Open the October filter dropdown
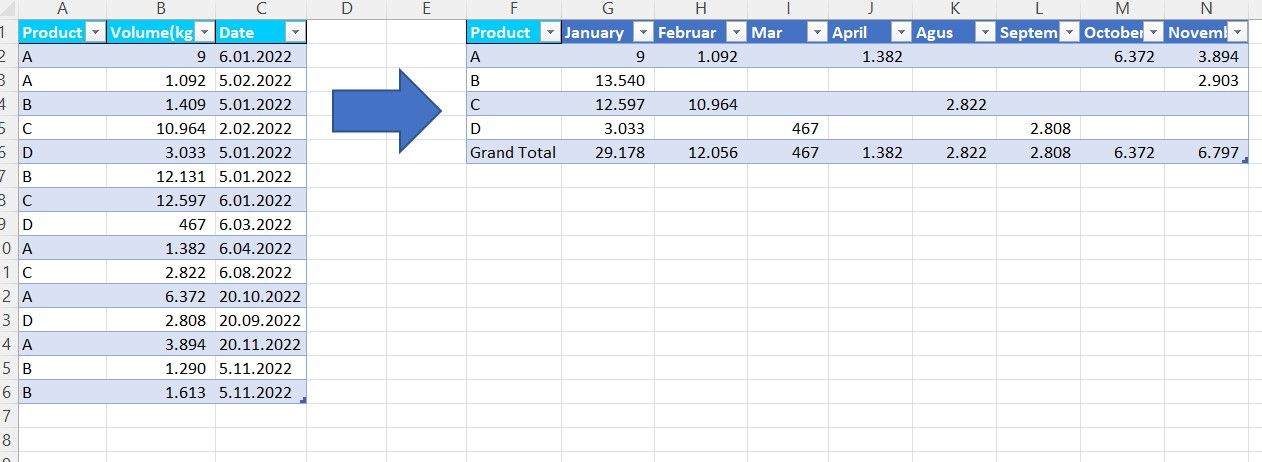The height and width of the screenshot is (462, 1262). (1153, 33)
